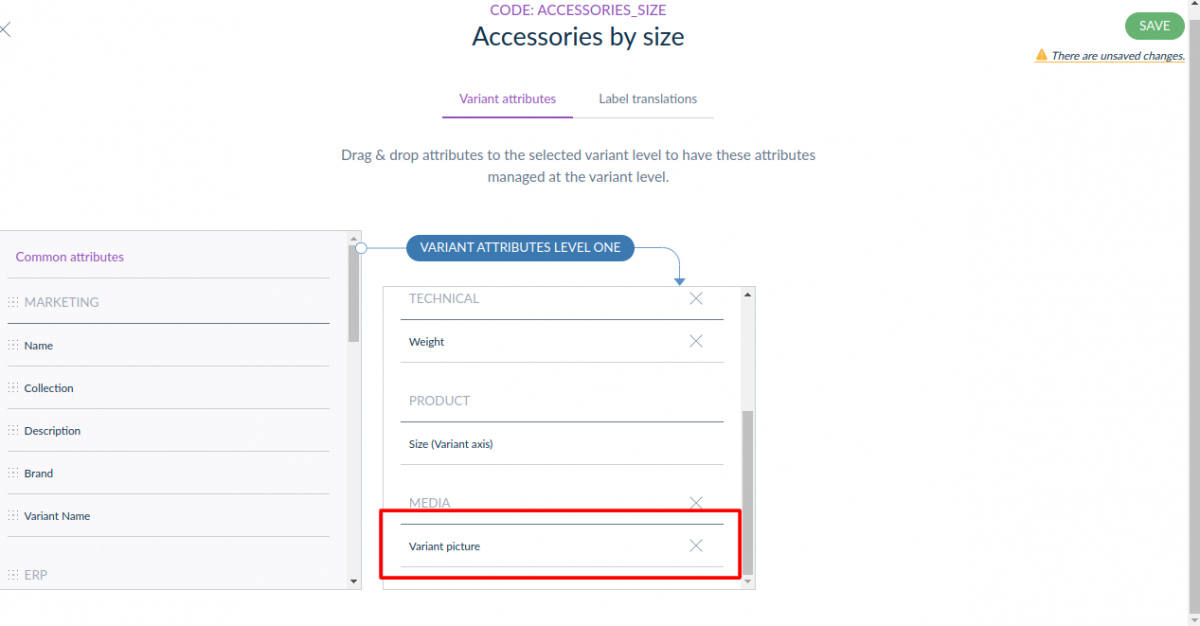The image size is (1200, 626).
Task: Open the unsaved changes warning link
Action: pyautogui.click(x=1116, y=55)
